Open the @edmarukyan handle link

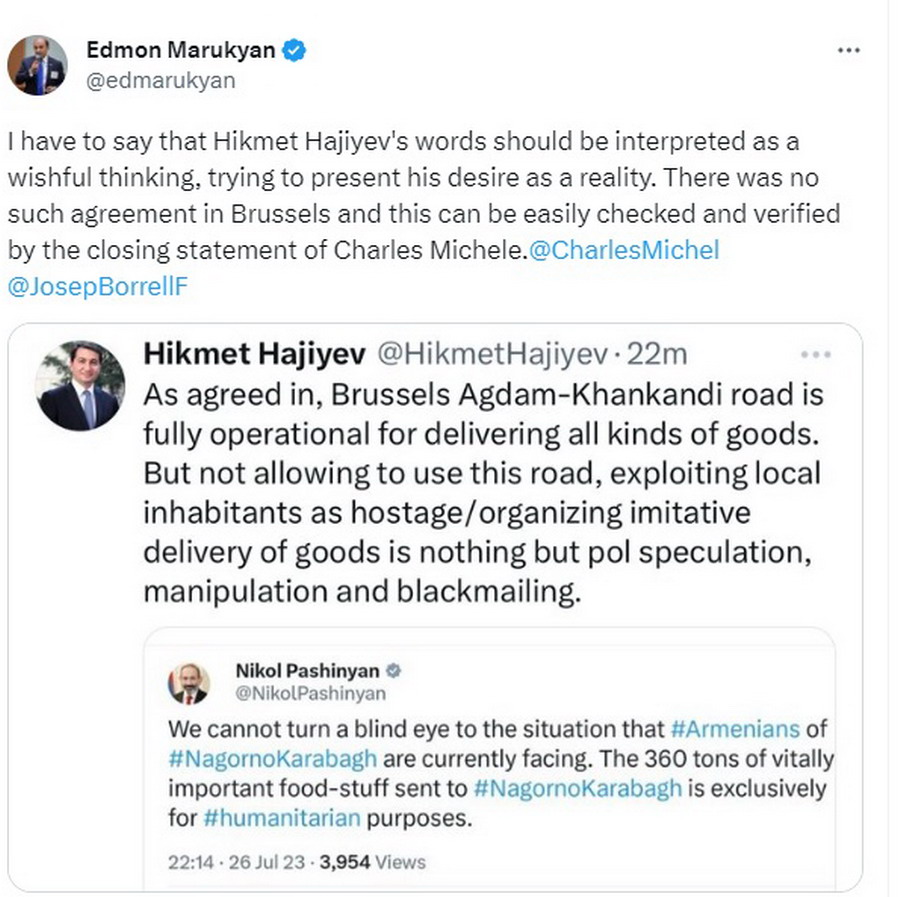[x=161, y=81]
